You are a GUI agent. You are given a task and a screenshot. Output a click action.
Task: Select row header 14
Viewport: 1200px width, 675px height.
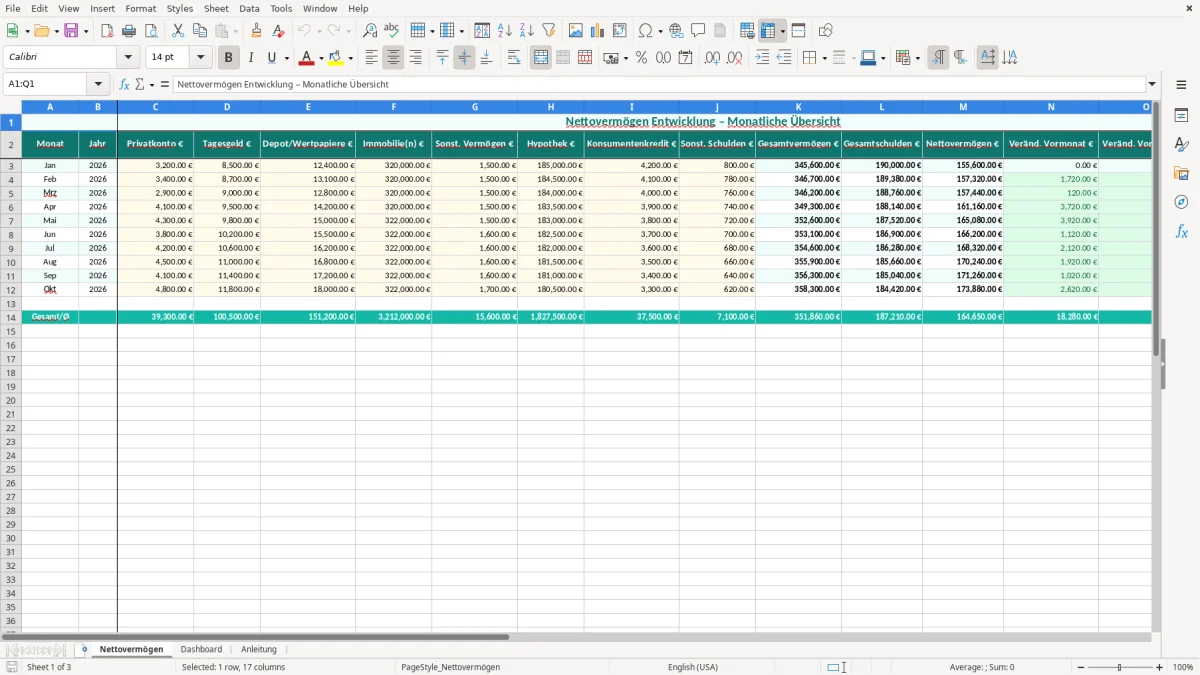(x=11, y=317)
